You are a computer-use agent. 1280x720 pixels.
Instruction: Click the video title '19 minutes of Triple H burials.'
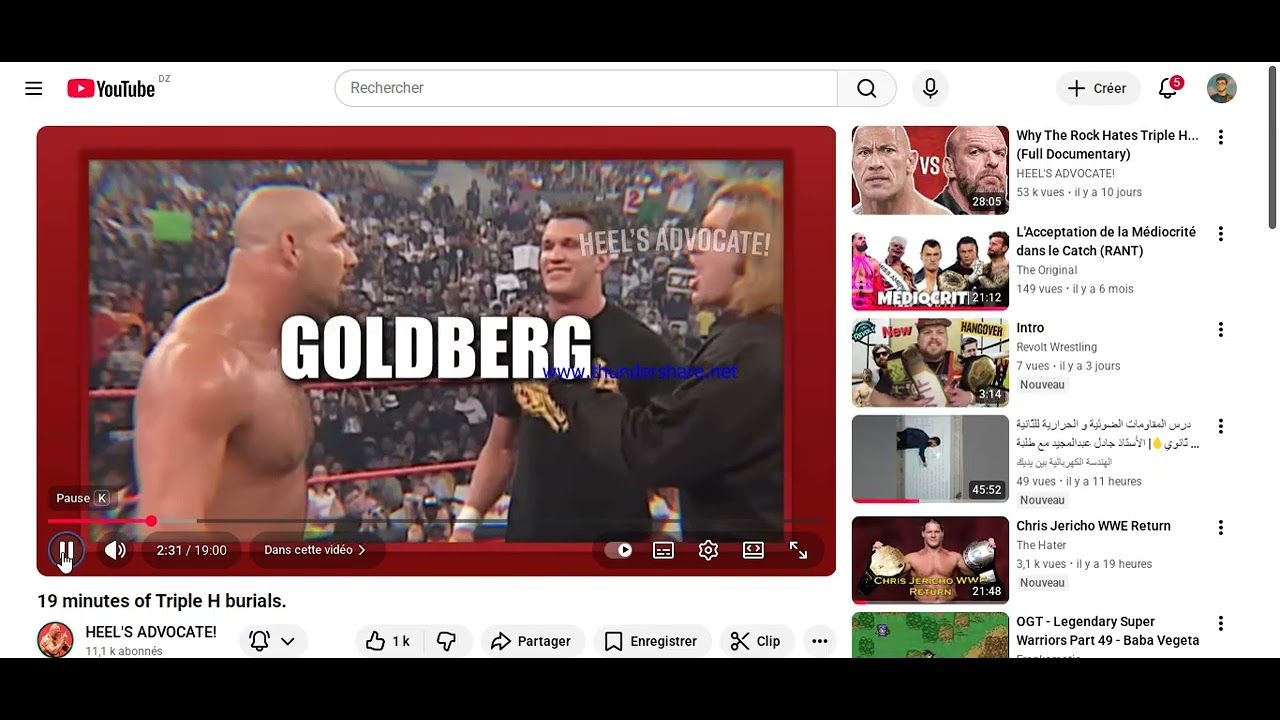[x=162, y=601]
